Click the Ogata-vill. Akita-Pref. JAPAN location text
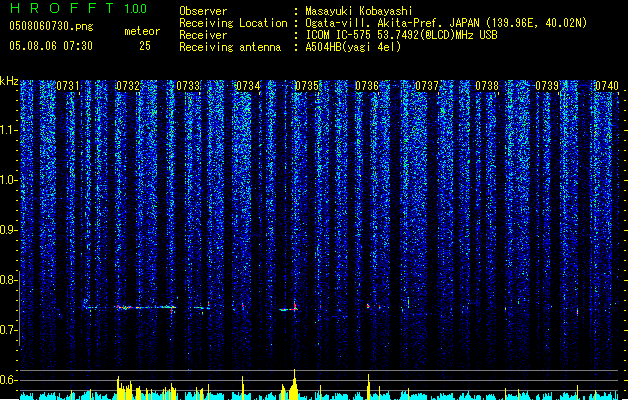 point(392,23)
